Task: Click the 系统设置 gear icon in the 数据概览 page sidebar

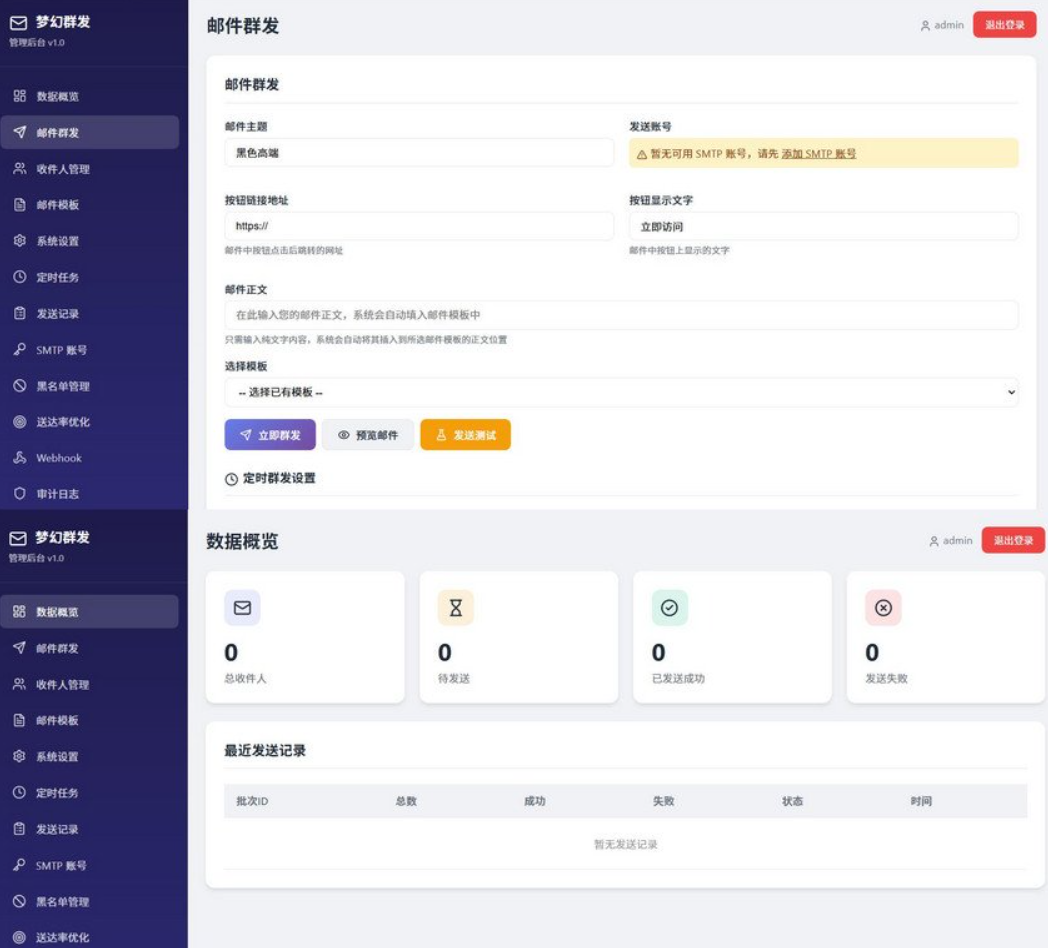Action: (x=19, y=755)
